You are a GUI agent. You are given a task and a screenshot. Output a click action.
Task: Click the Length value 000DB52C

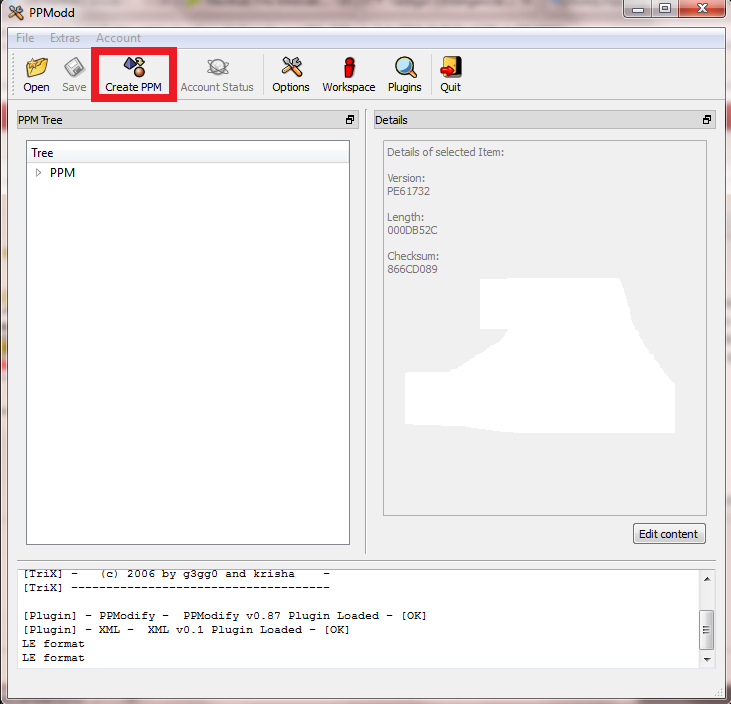click(x=412, y=230)
